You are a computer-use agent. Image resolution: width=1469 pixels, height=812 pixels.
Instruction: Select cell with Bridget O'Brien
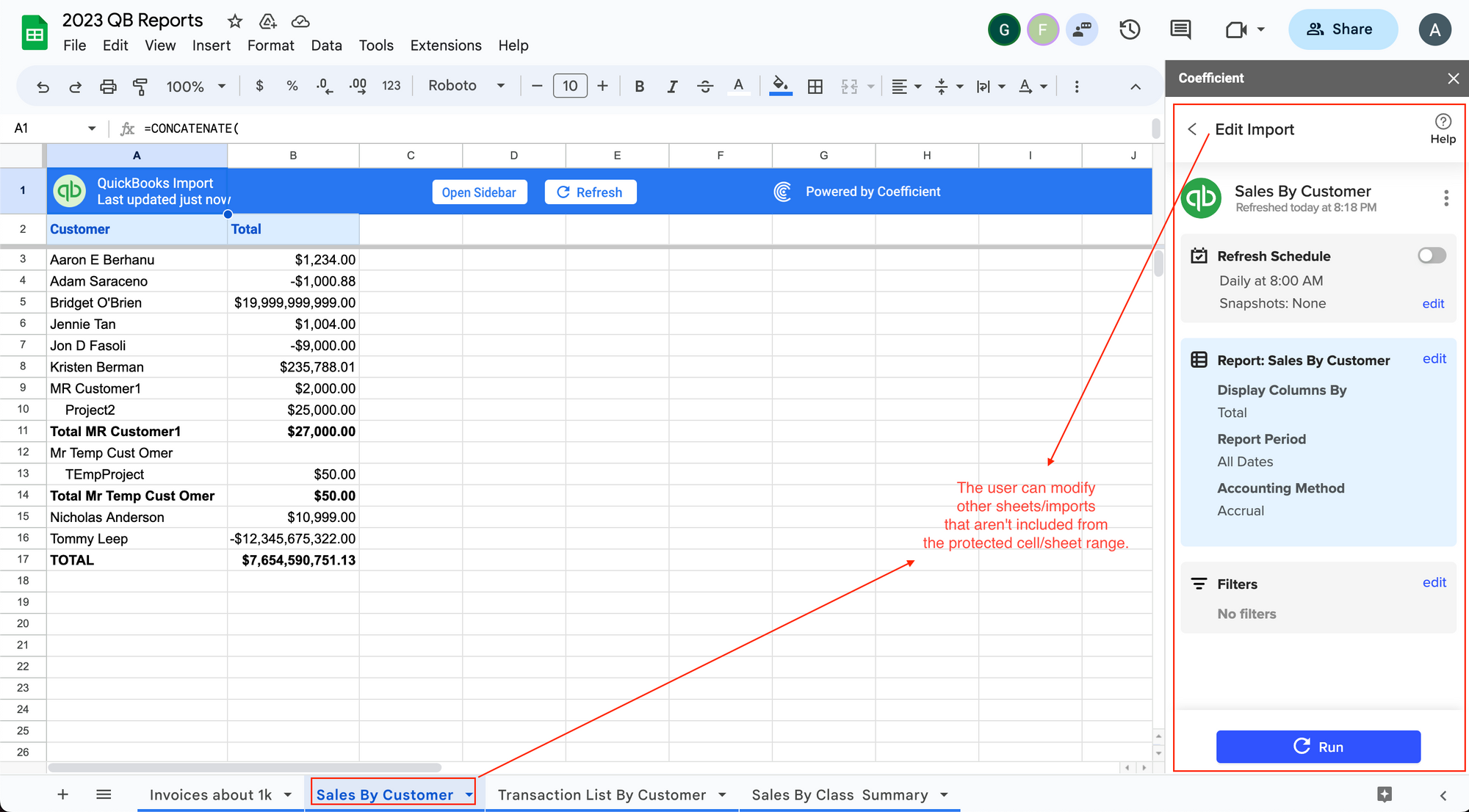click(x=137, y=302)
